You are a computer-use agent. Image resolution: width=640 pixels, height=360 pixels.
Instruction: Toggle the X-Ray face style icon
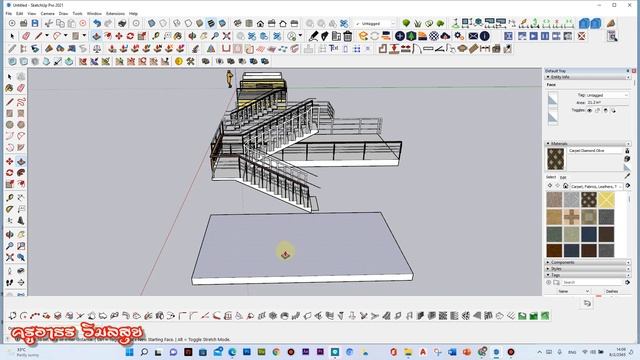(151, 23)
